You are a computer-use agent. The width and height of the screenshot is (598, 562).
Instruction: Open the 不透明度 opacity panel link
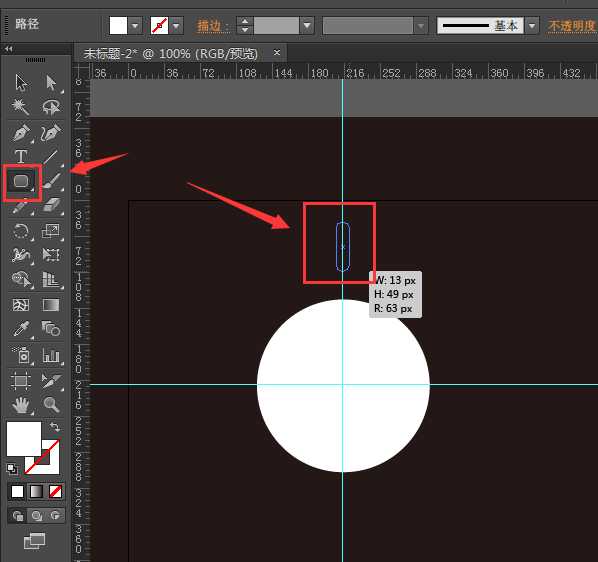[x=572, y=26]
